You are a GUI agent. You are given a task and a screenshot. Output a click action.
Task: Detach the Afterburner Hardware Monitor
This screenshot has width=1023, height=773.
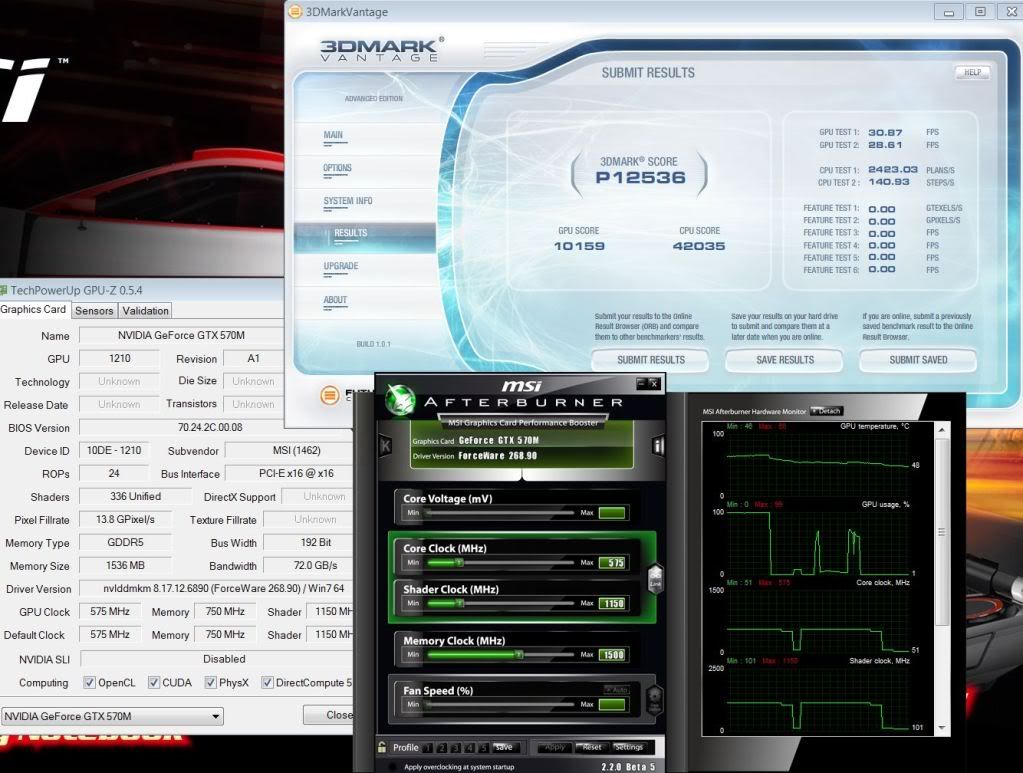(x=826, y=411)
